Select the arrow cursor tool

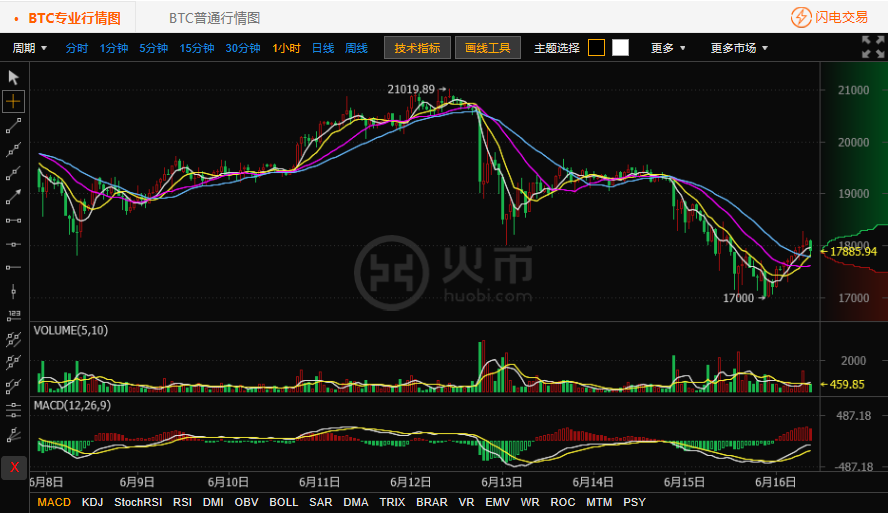point(14,77)
